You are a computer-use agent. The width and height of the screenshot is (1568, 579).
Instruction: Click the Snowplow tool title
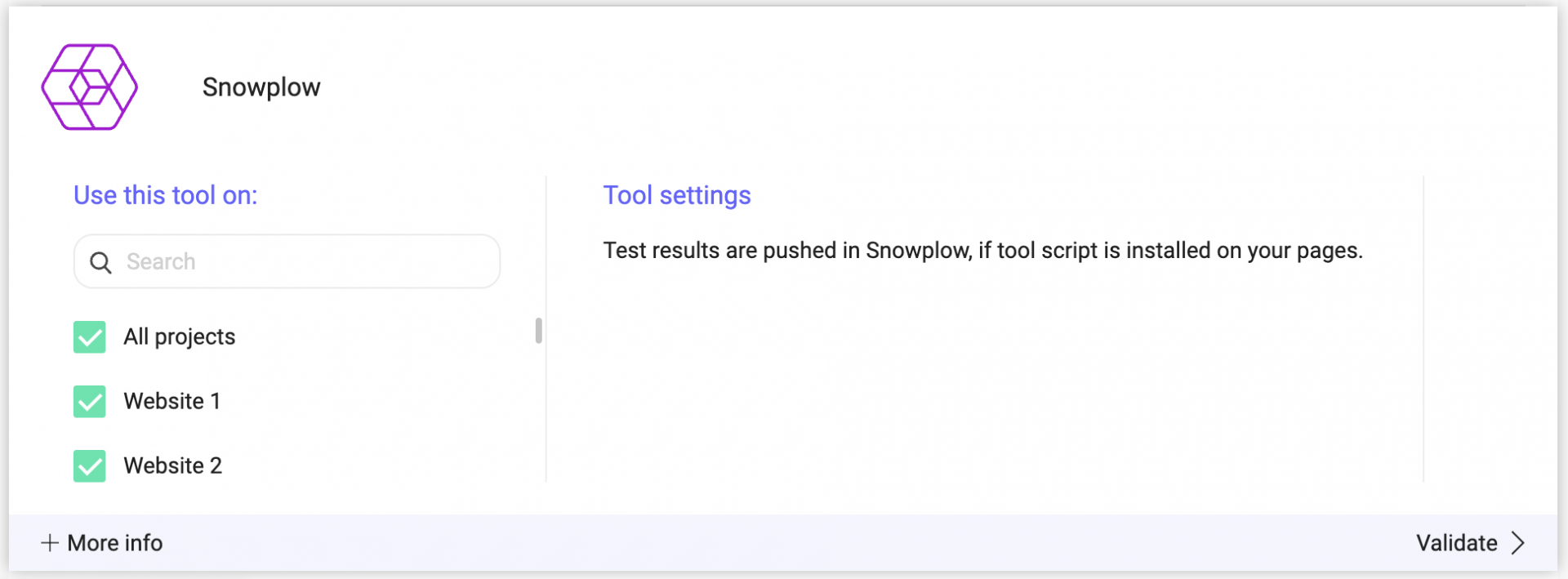point(261,87)
